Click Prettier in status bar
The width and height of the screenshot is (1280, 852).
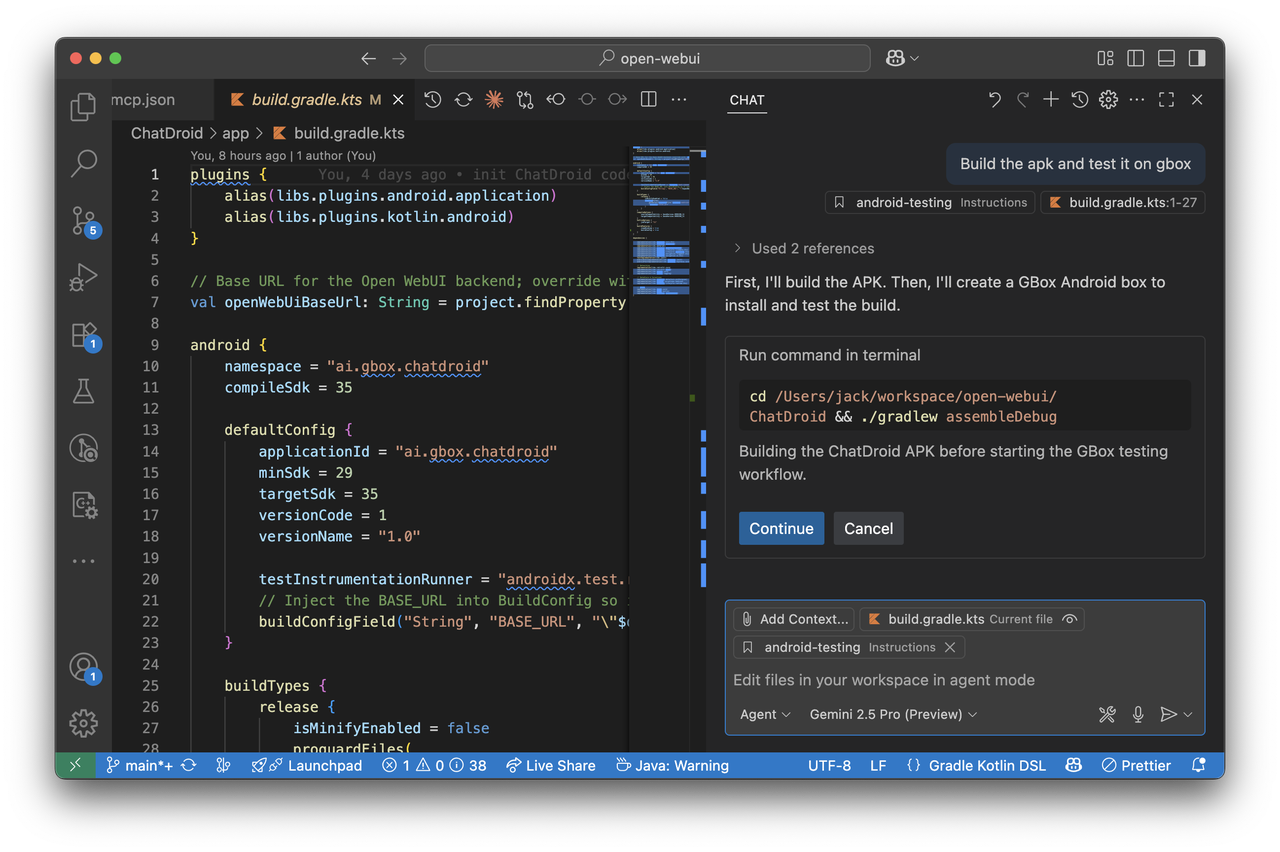click(1136, 765)
